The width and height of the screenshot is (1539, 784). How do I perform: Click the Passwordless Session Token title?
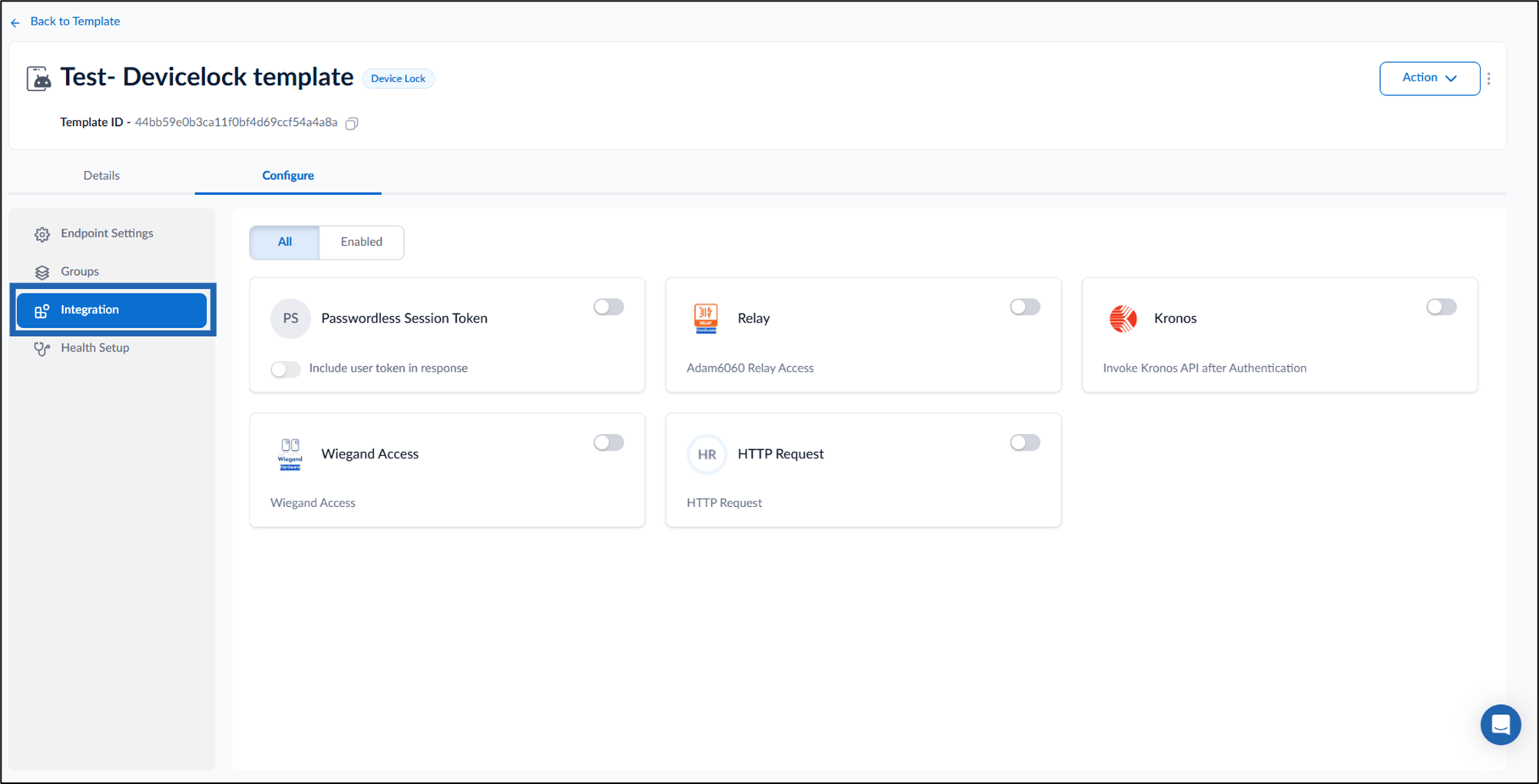tap(404, 318)
